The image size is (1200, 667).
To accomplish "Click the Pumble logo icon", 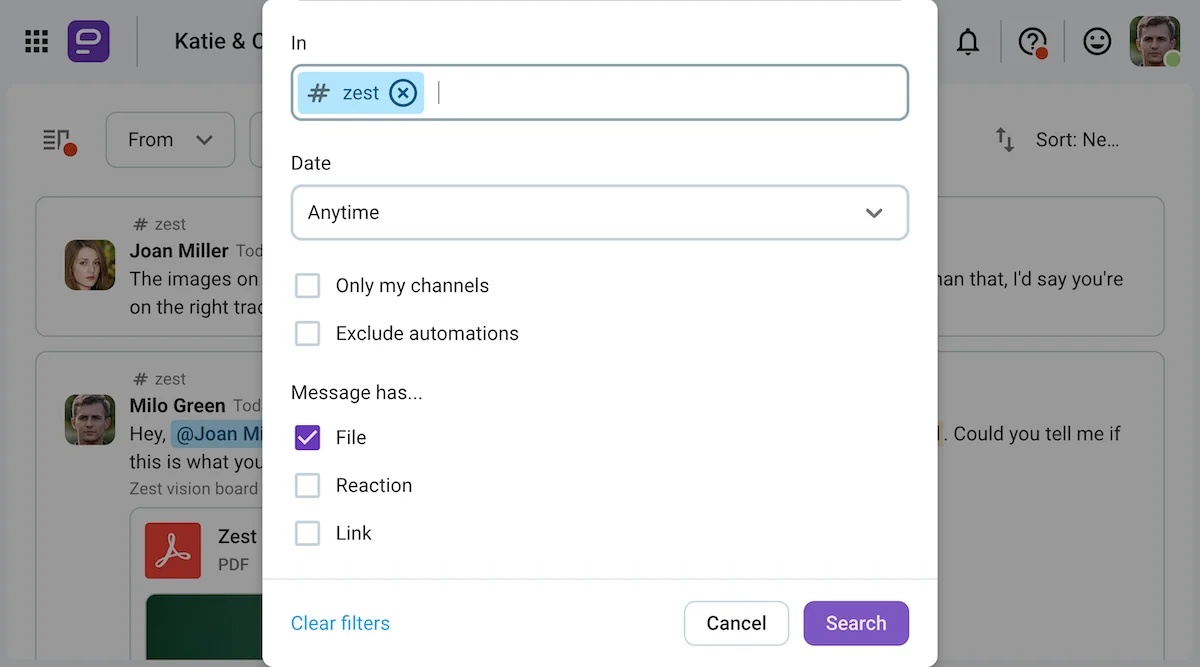I will click(88, 40).
